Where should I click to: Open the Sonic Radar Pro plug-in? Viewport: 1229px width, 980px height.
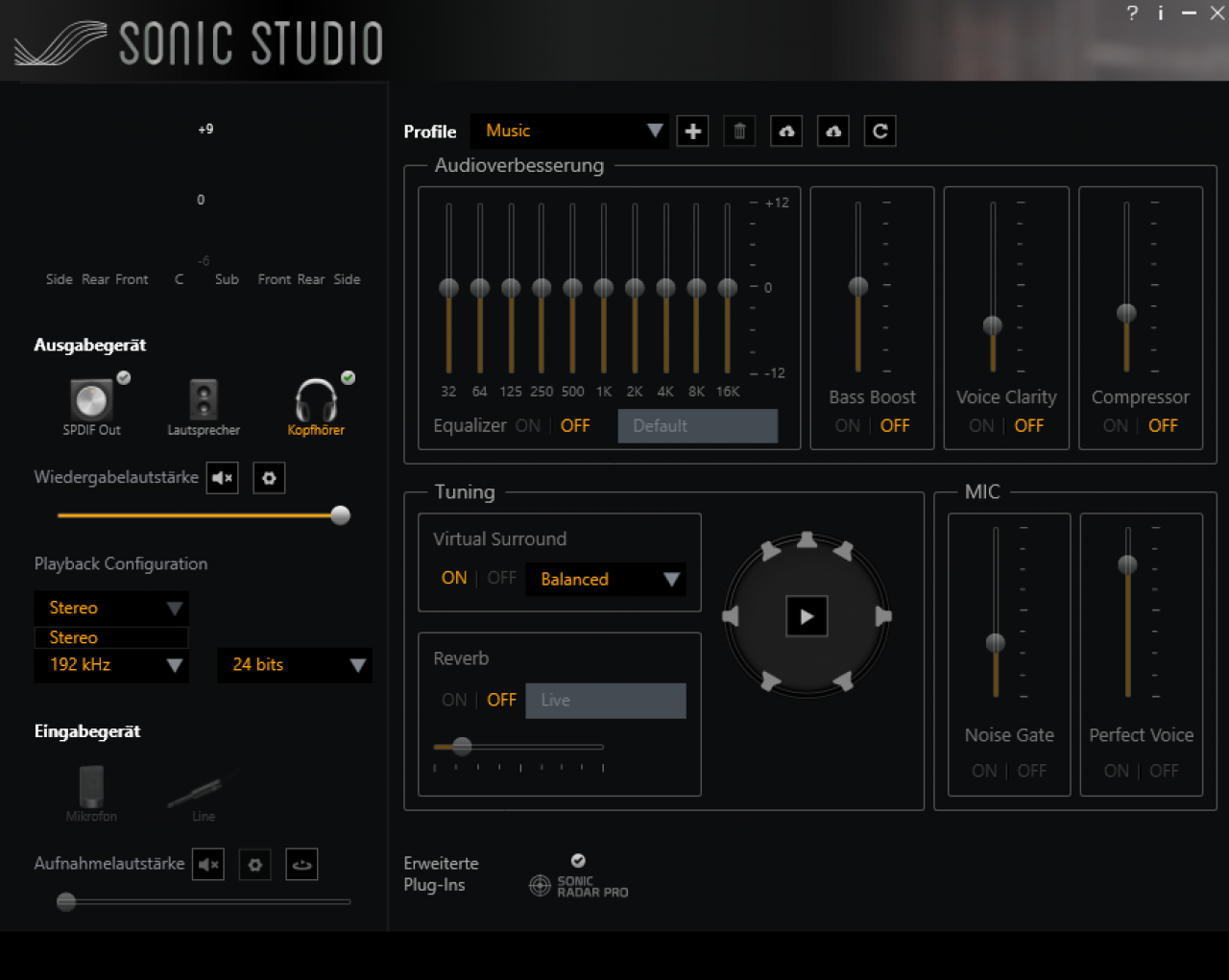[579, 878]
